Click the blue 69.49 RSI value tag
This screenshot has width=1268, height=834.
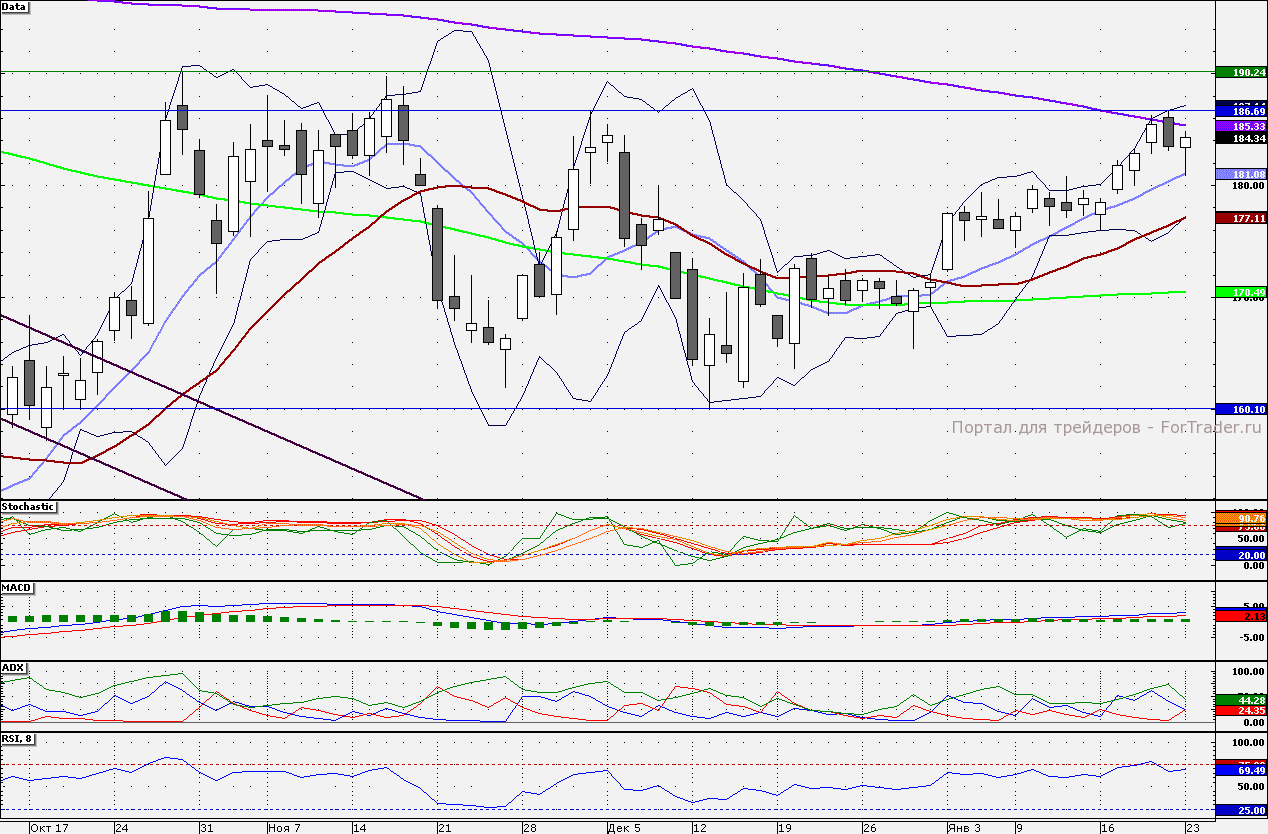pyautogui.click(x=1241, y=772)
